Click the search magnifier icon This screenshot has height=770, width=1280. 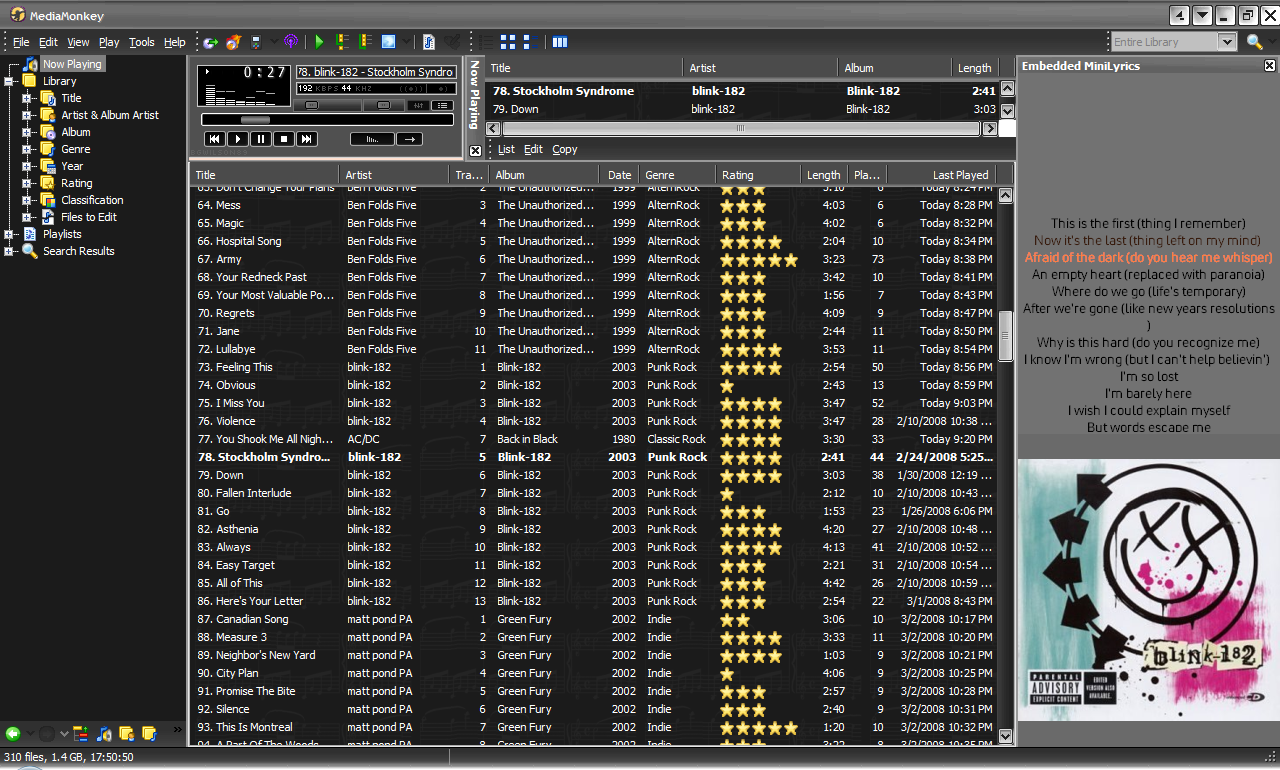coord(1253,42)
